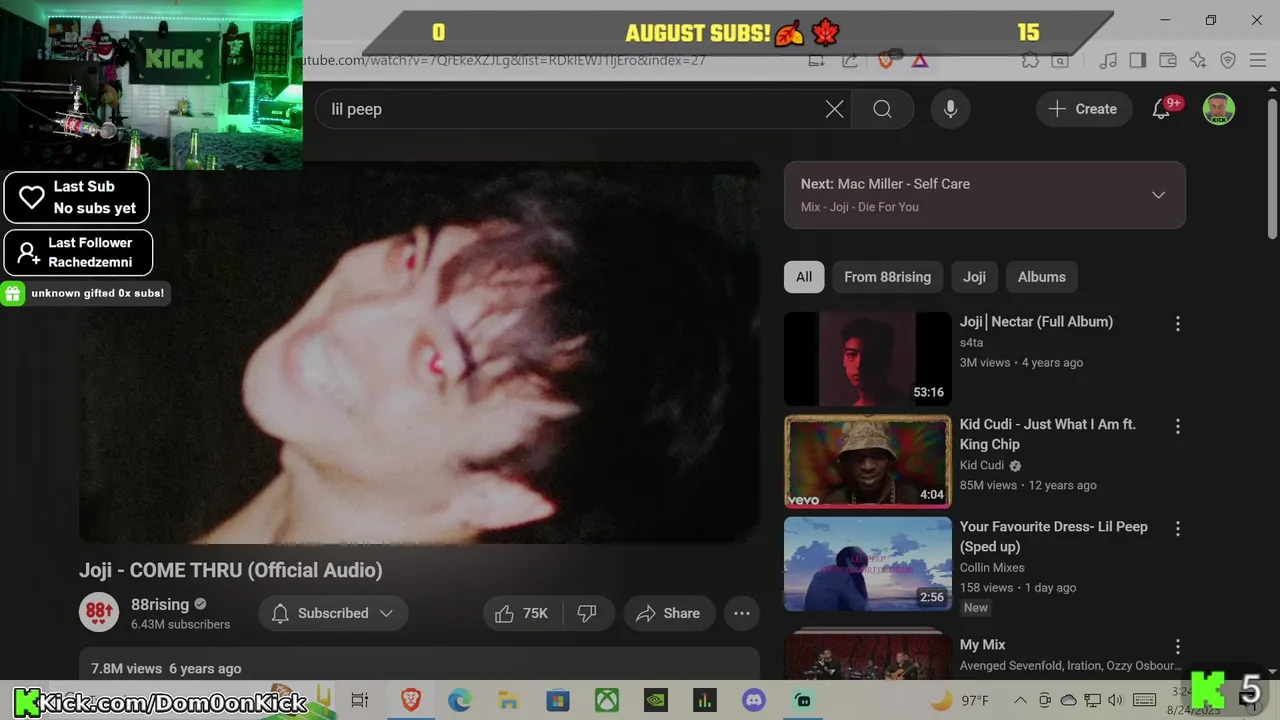Click the Create button

point(1082,109)
